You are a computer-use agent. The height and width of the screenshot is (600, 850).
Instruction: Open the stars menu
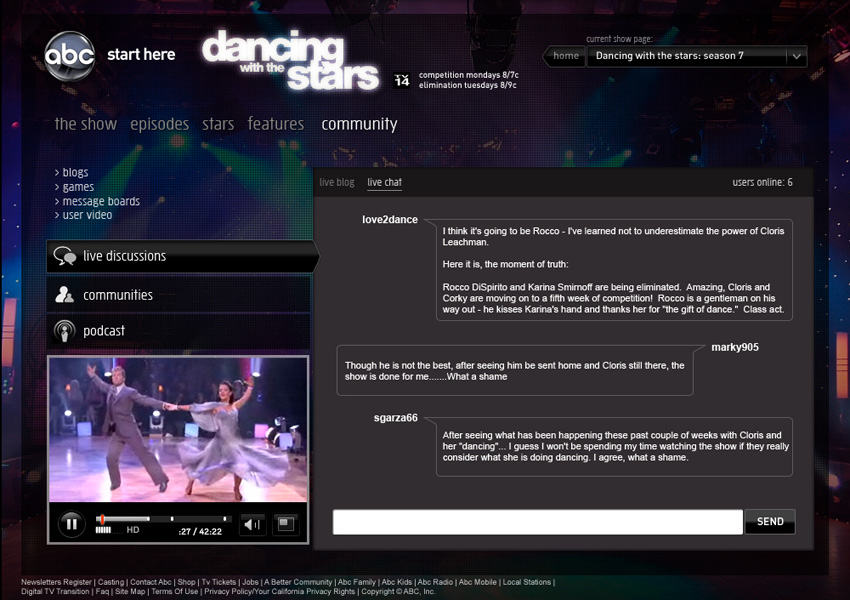[218, 124]
